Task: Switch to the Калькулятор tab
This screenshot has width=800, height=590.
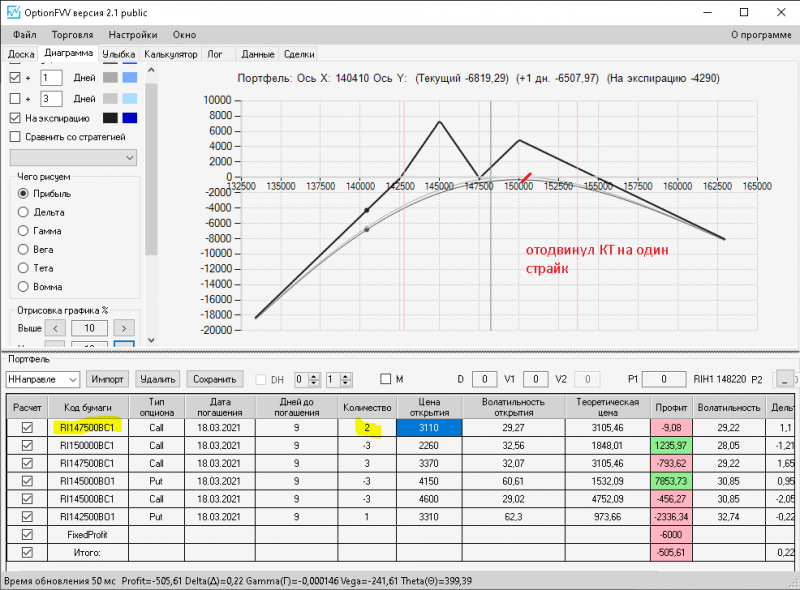Action: point(170,54)
